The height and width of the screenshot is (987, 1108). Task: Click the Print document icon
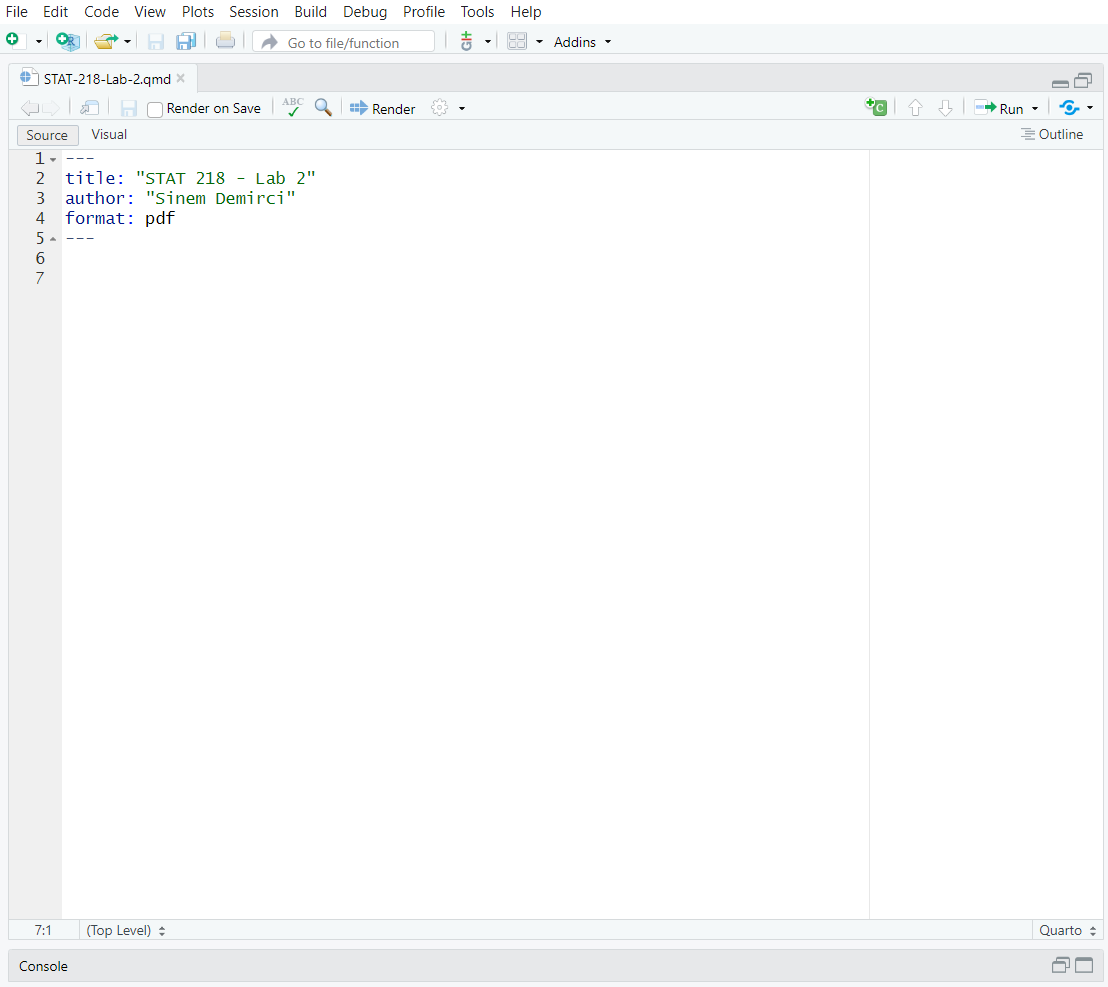[226, 41]
